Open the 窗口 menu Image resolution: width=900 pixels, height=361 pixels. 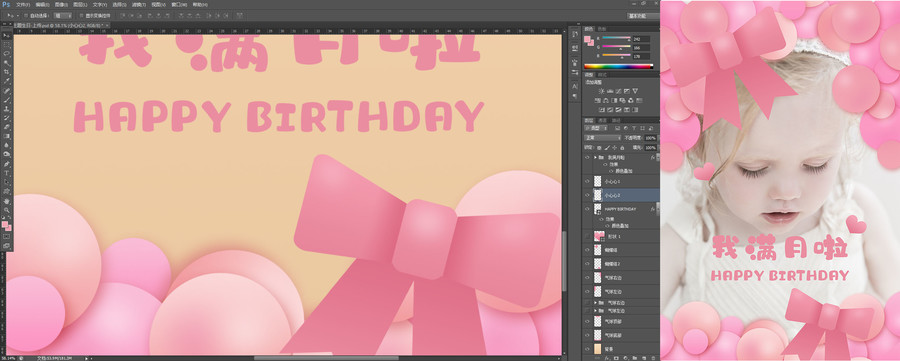[x=180, y=4]
